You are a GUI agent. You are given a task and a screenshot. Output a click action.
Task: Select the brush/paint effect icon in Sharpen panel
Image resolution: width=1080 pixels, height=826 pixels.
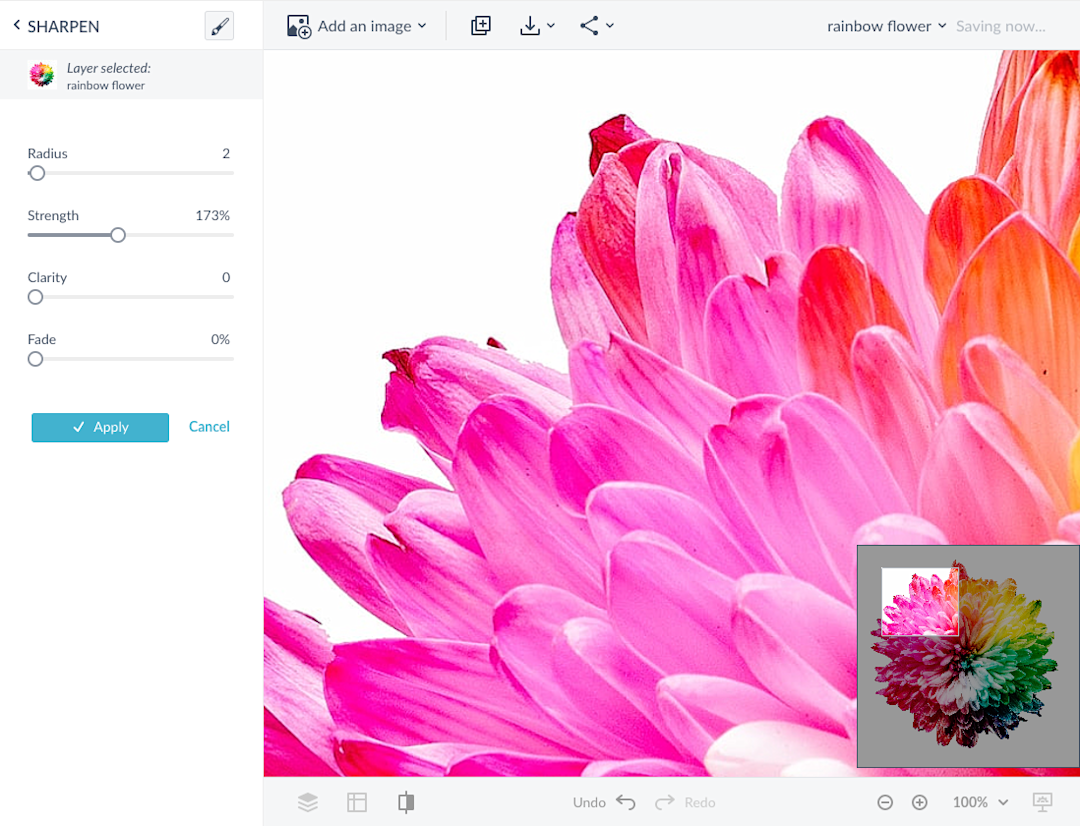(x=218, y=25)
